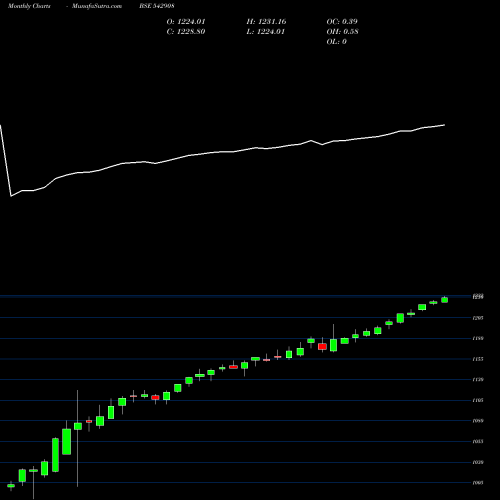Click the last green candlestick at far right

point(444,300)
